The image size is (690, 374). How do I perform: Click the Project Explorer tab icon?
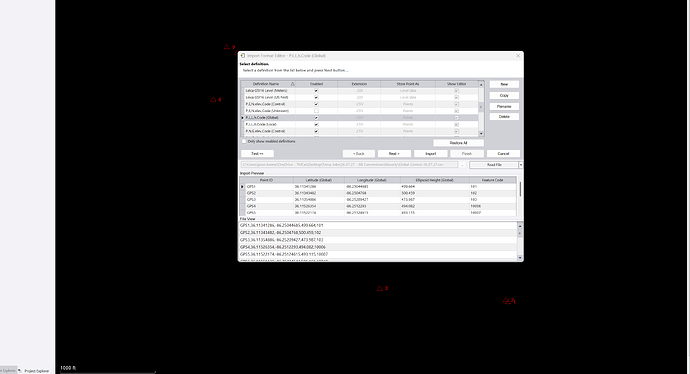coord(20,371)
